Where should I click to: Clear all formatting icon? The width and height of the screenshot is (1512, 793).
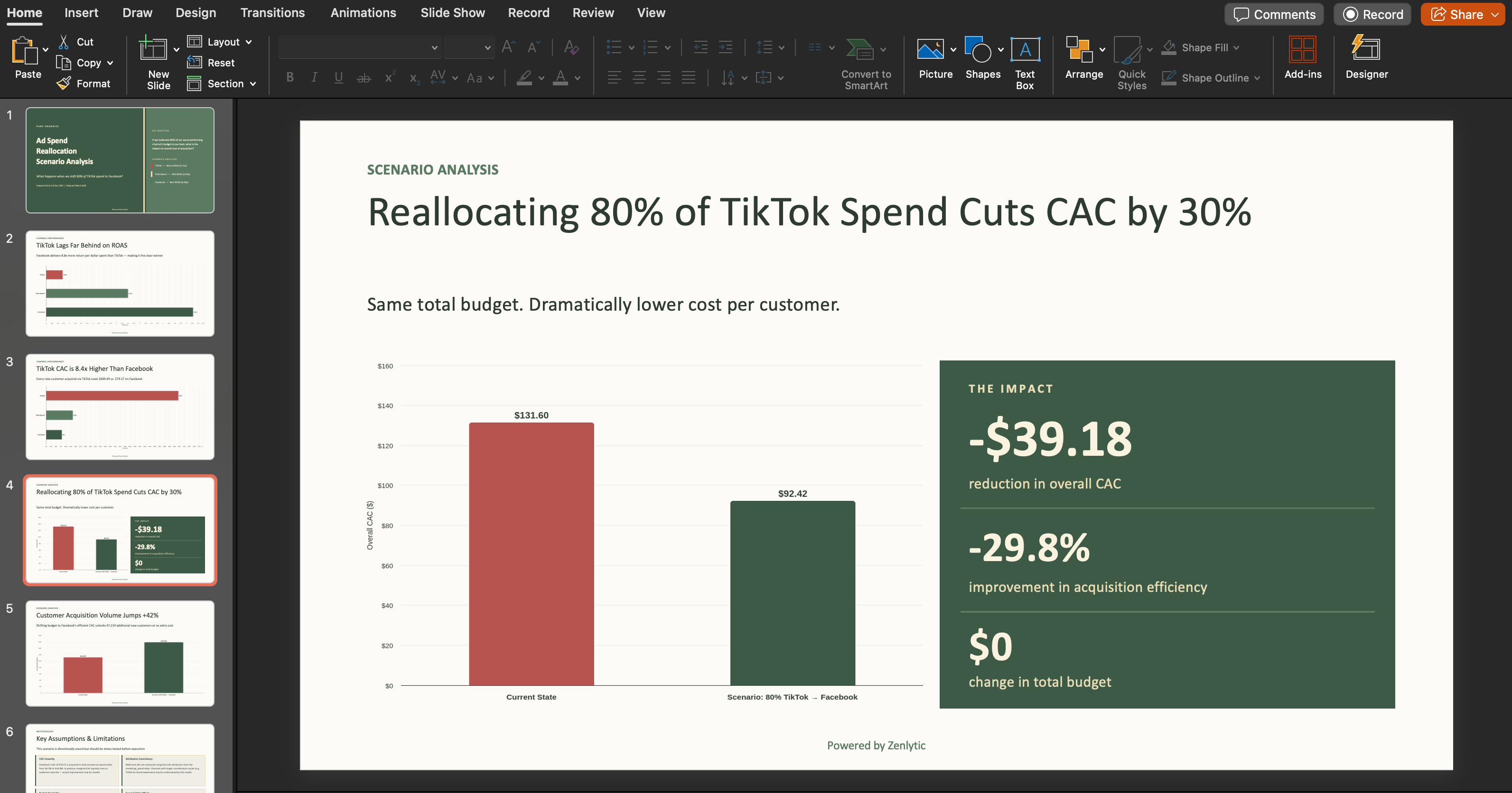coord(571,47)
